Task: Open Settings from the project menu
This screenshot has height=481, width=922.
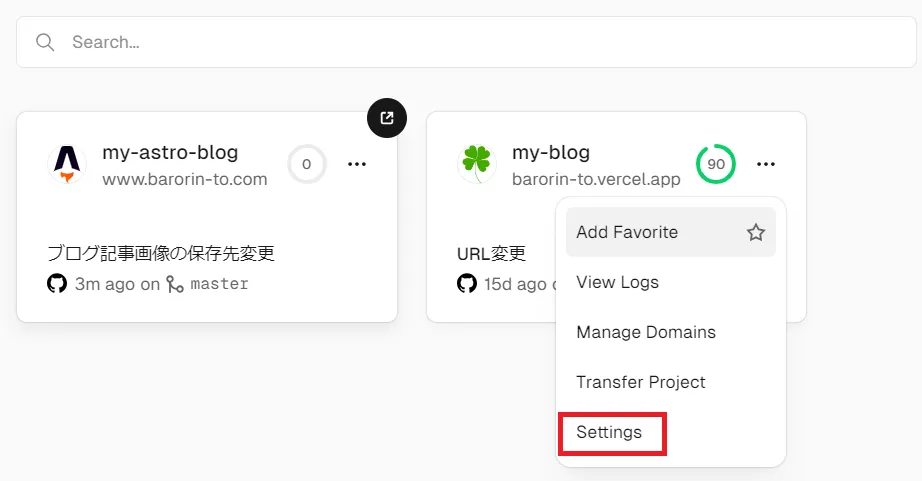Action: (609, 433)
